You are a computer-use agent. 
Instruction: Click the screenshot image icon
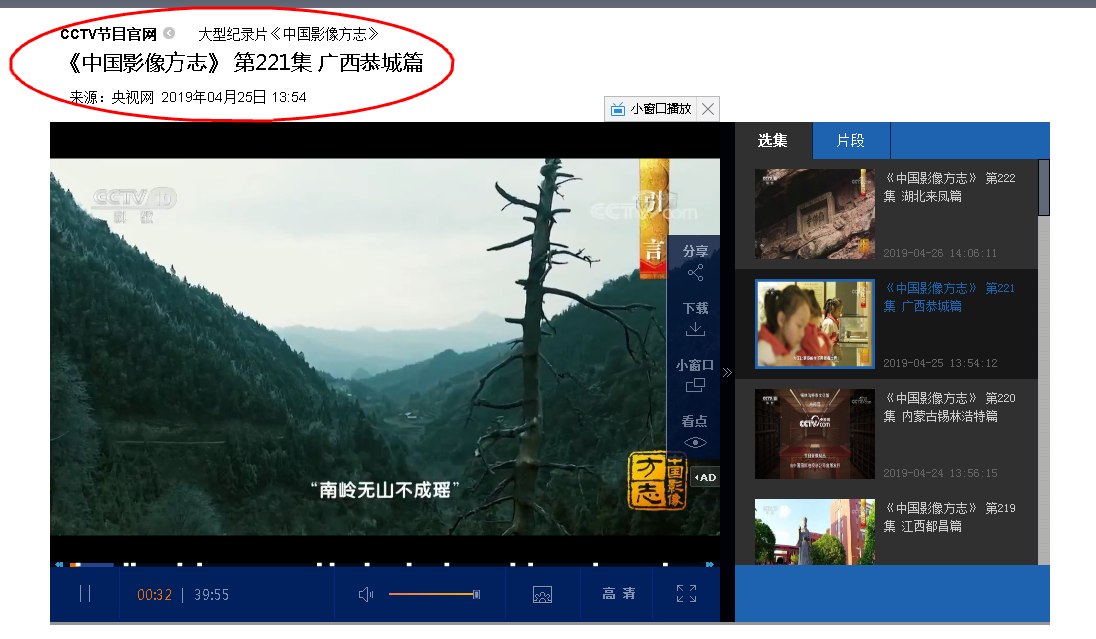tap(542, 595)
